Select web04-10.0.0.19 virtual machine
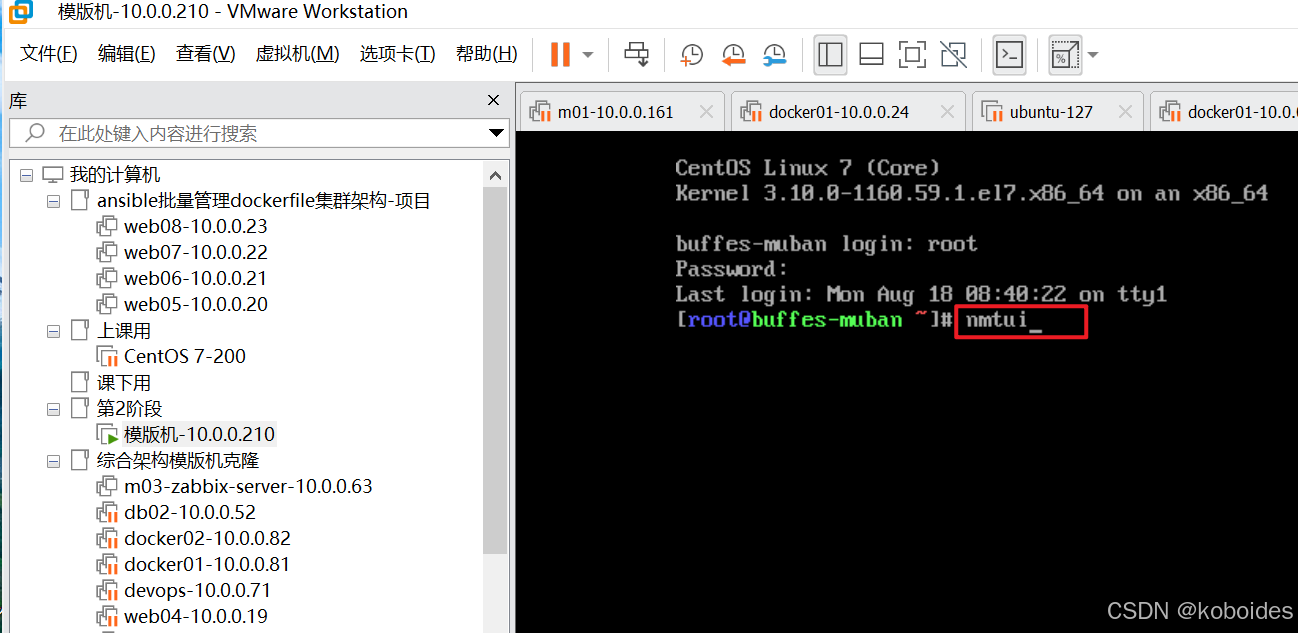This screenshot has width=1298, height=633. click(195, 617)
